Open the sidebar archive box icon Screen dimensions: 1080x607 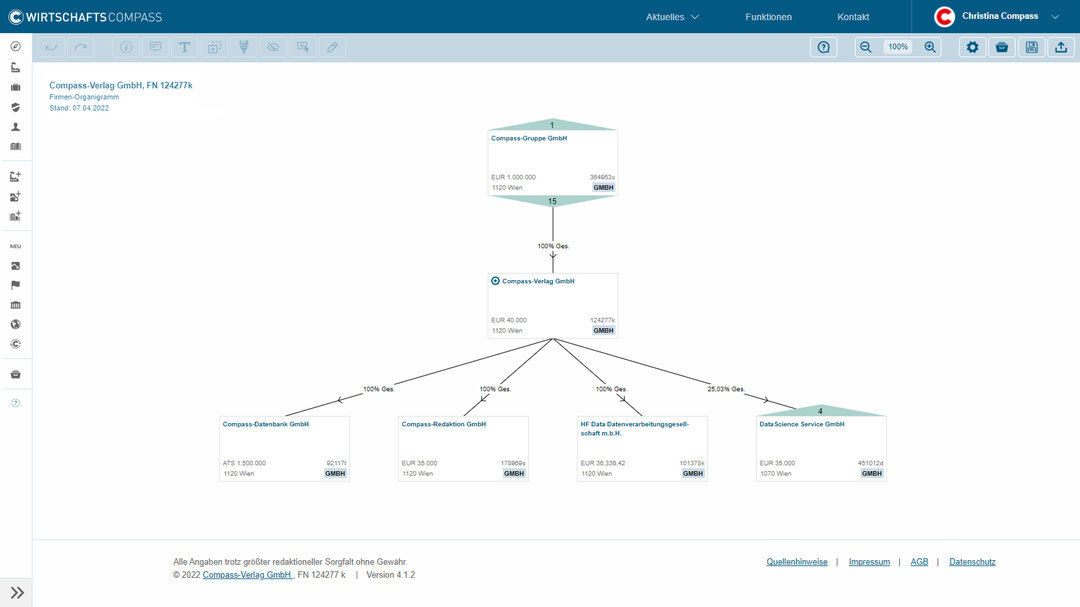[15, 374]
